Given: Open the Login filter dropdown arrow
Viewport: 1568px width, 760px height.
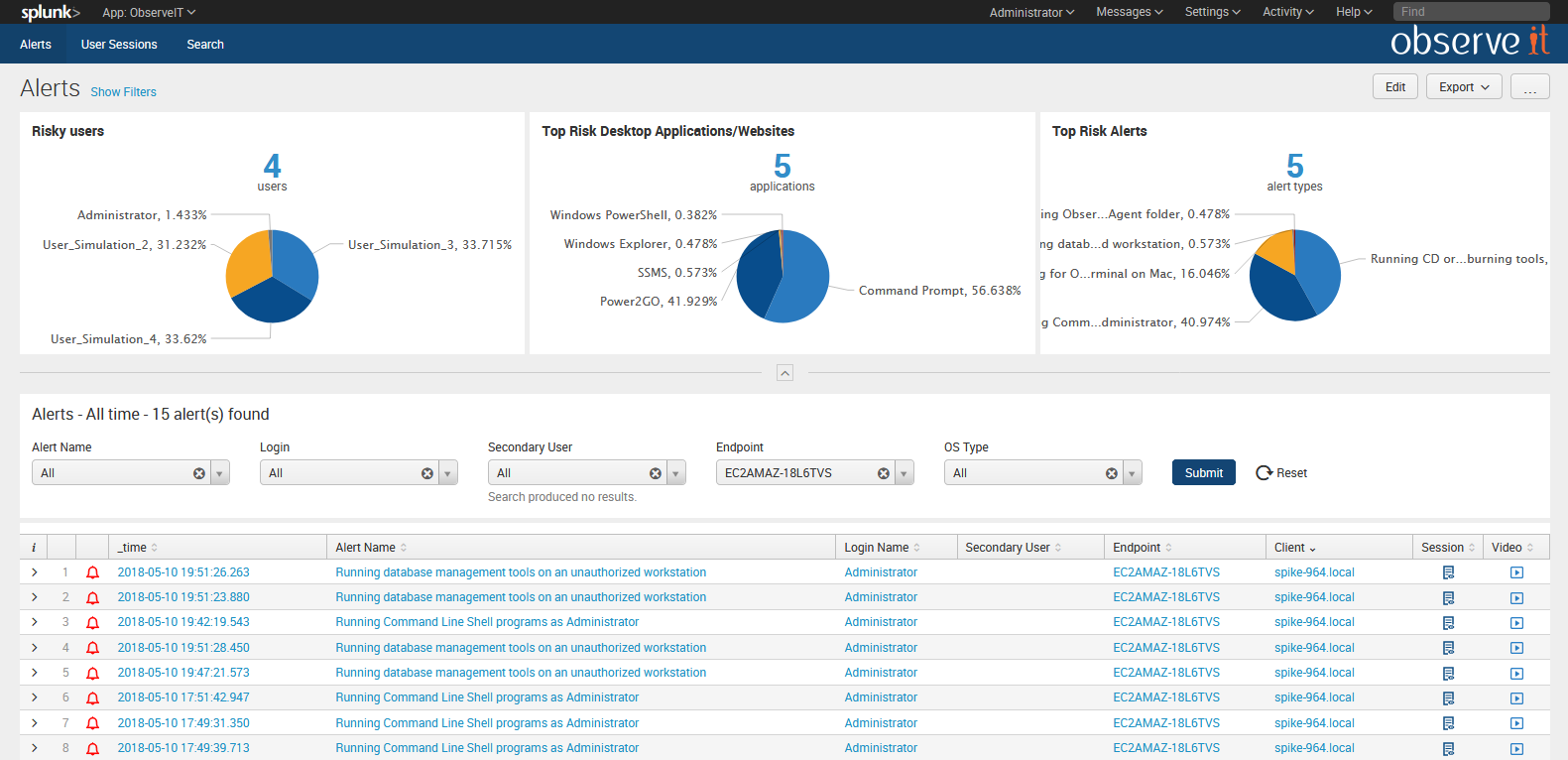Looking at the screenshot, I should [448, 473].
